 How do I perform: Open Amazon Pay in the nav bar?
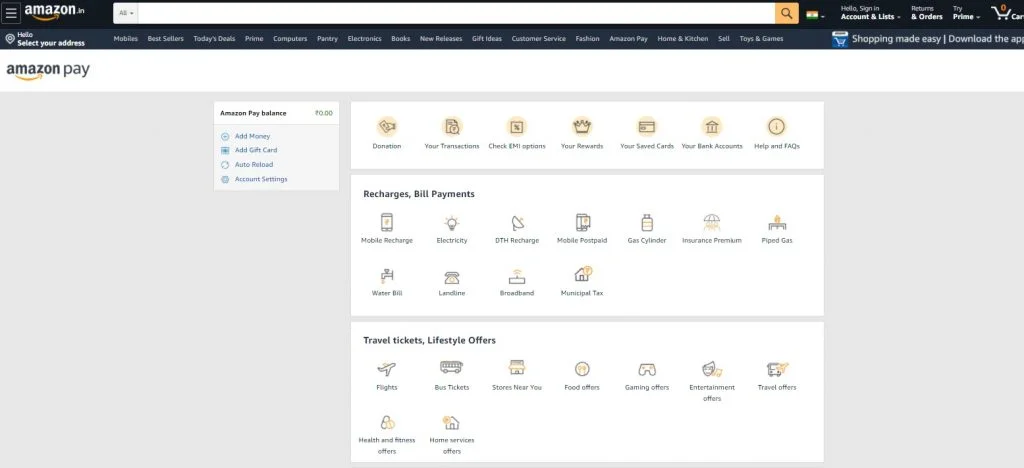[x=628, y=39]
